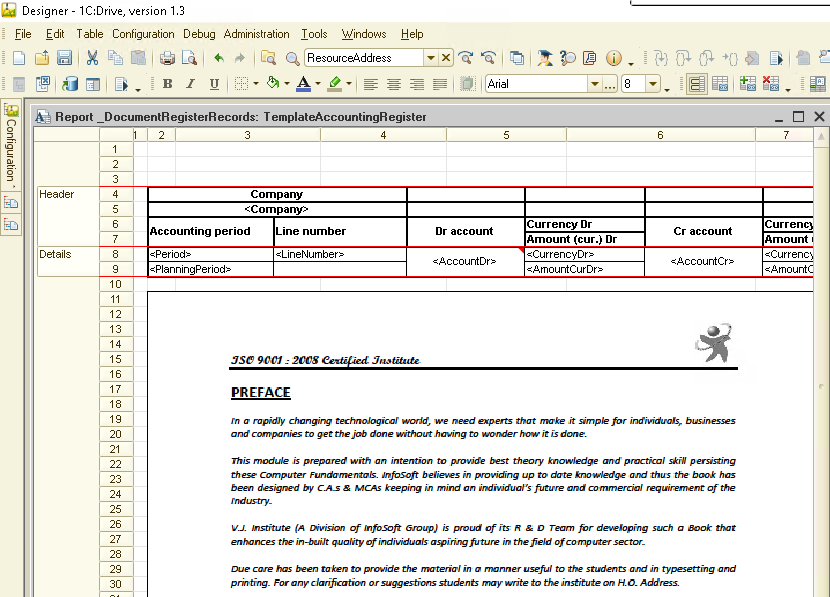Screen dimensions: 830x597
Task: Open the Administration menu
Action: (256, 34)
